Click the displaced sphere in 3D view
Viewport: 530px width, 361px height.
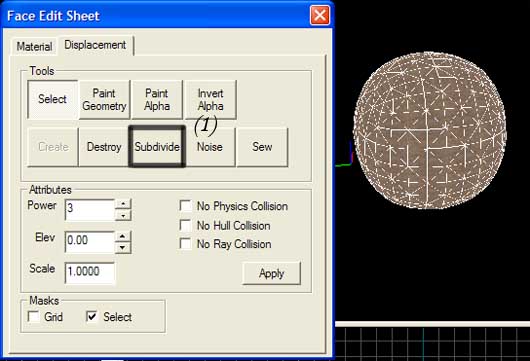pyautogui.click(x=430, y=130)
